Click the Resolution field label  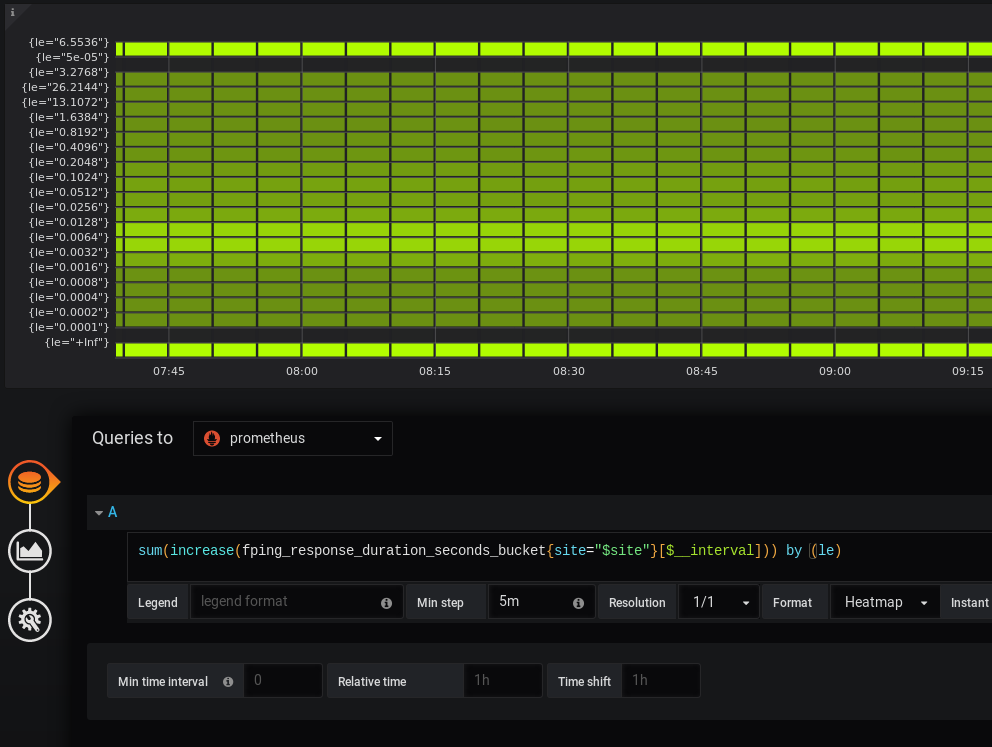637,603
